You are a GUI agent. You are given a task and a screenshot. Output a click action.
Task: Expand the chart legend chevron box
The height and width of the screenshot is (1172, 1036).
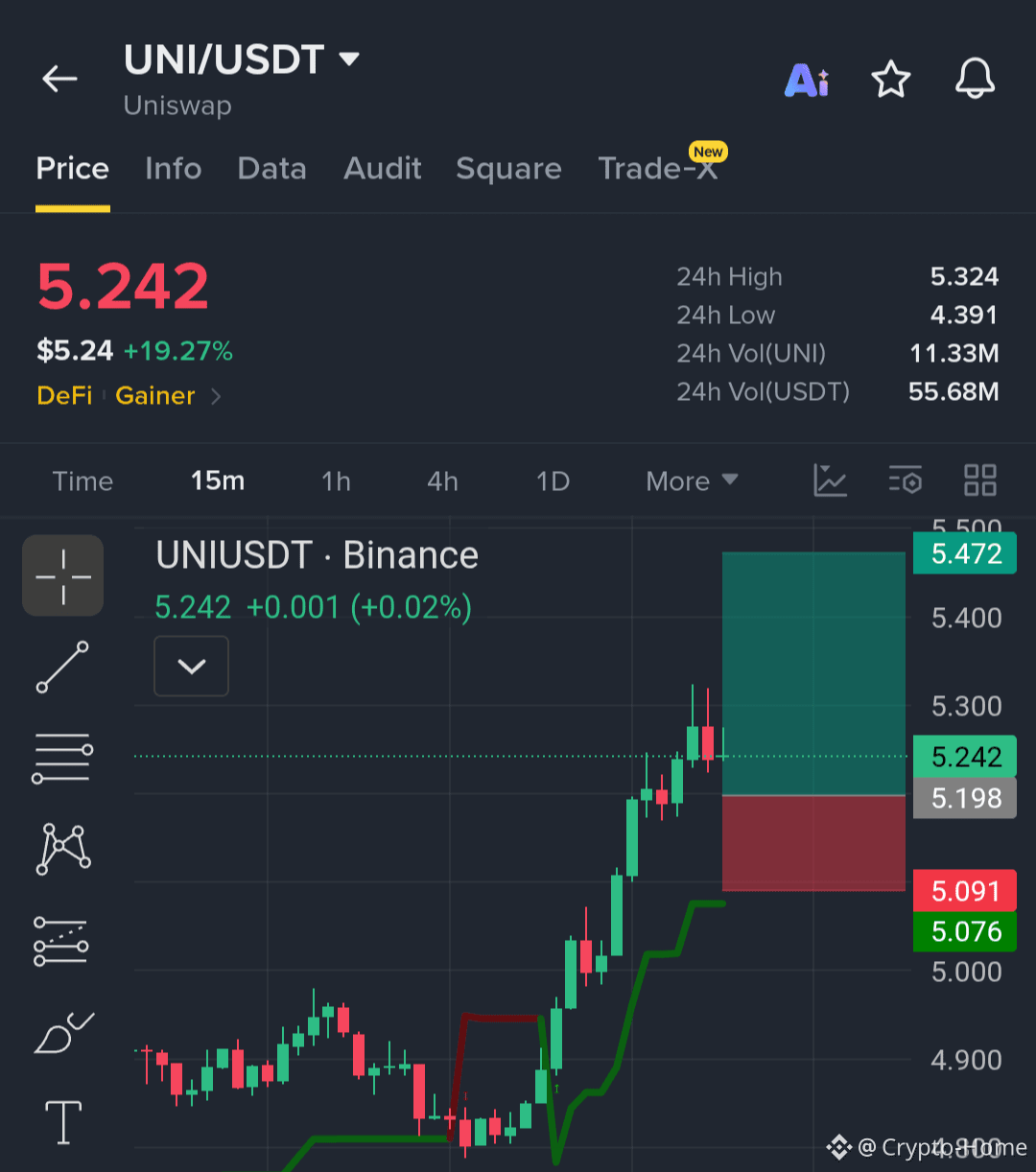(x=192, y=666)
